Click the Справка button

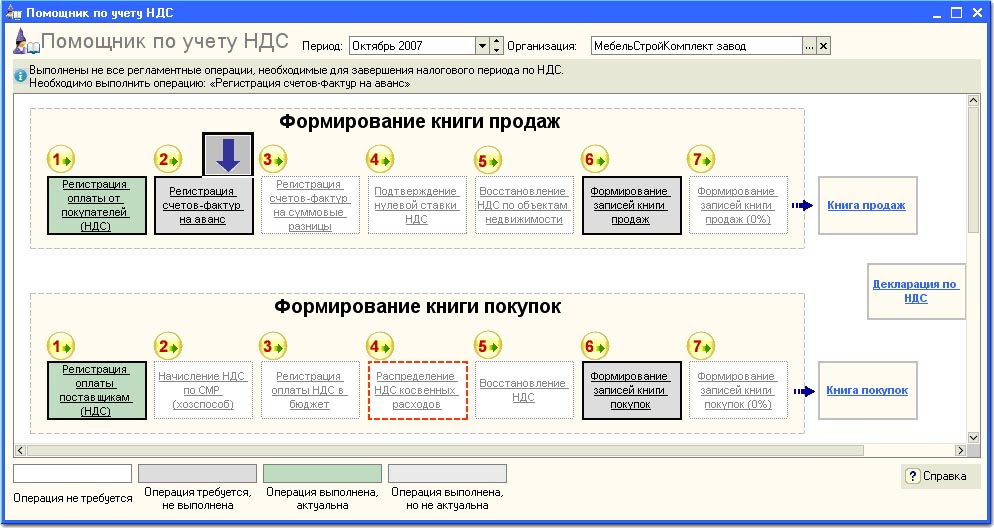pyautogui.click(x=940, y=476)
